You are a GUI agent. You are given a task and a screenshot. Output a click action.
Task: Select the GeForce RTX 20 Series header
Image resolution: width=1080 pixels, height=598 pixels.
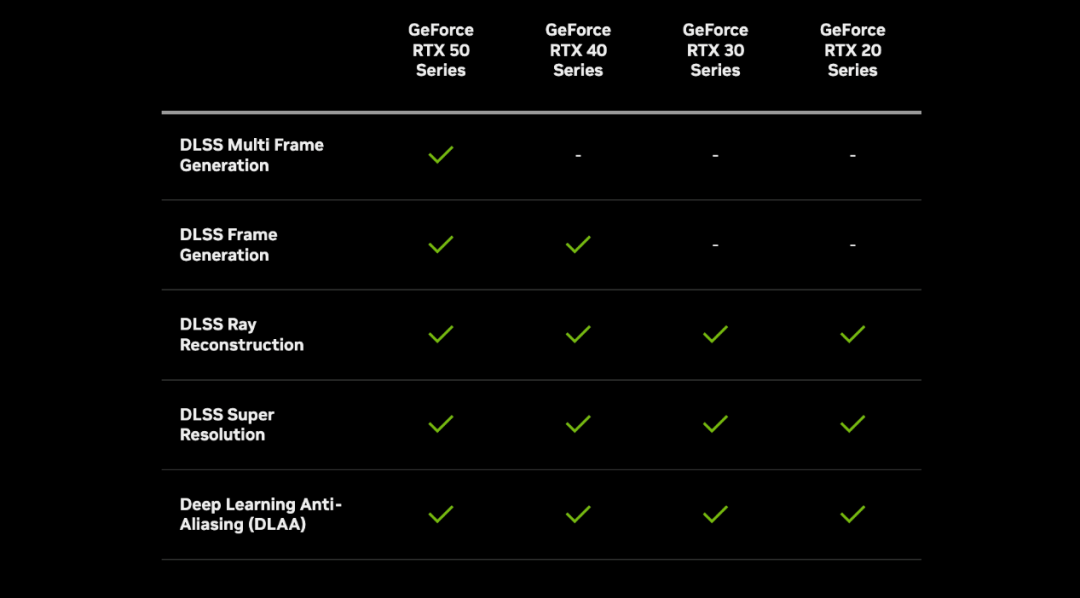click(x=852, y=50)
